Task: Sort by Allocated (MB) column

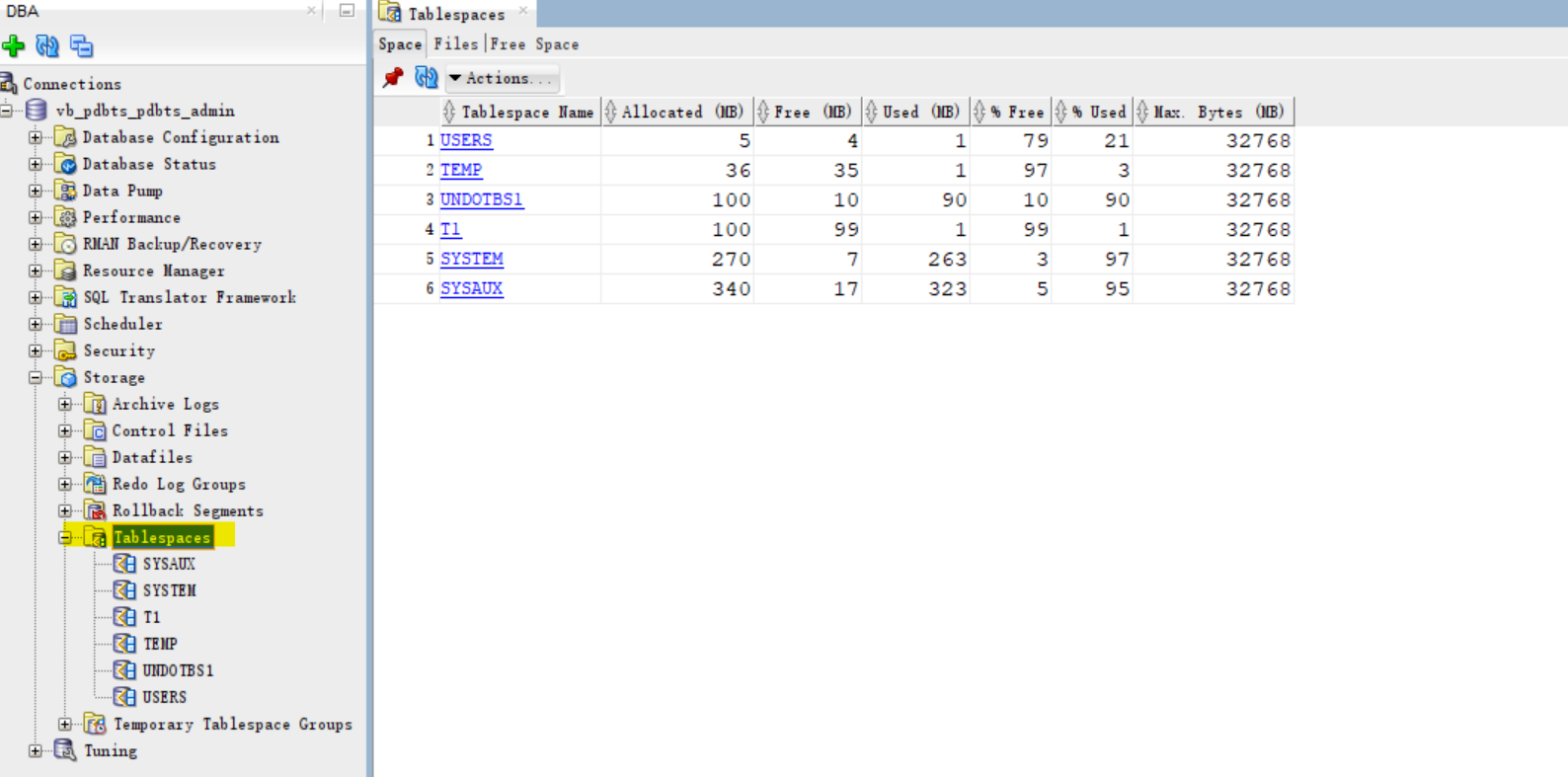Action: pyautogui.click(x=676, y=112)
